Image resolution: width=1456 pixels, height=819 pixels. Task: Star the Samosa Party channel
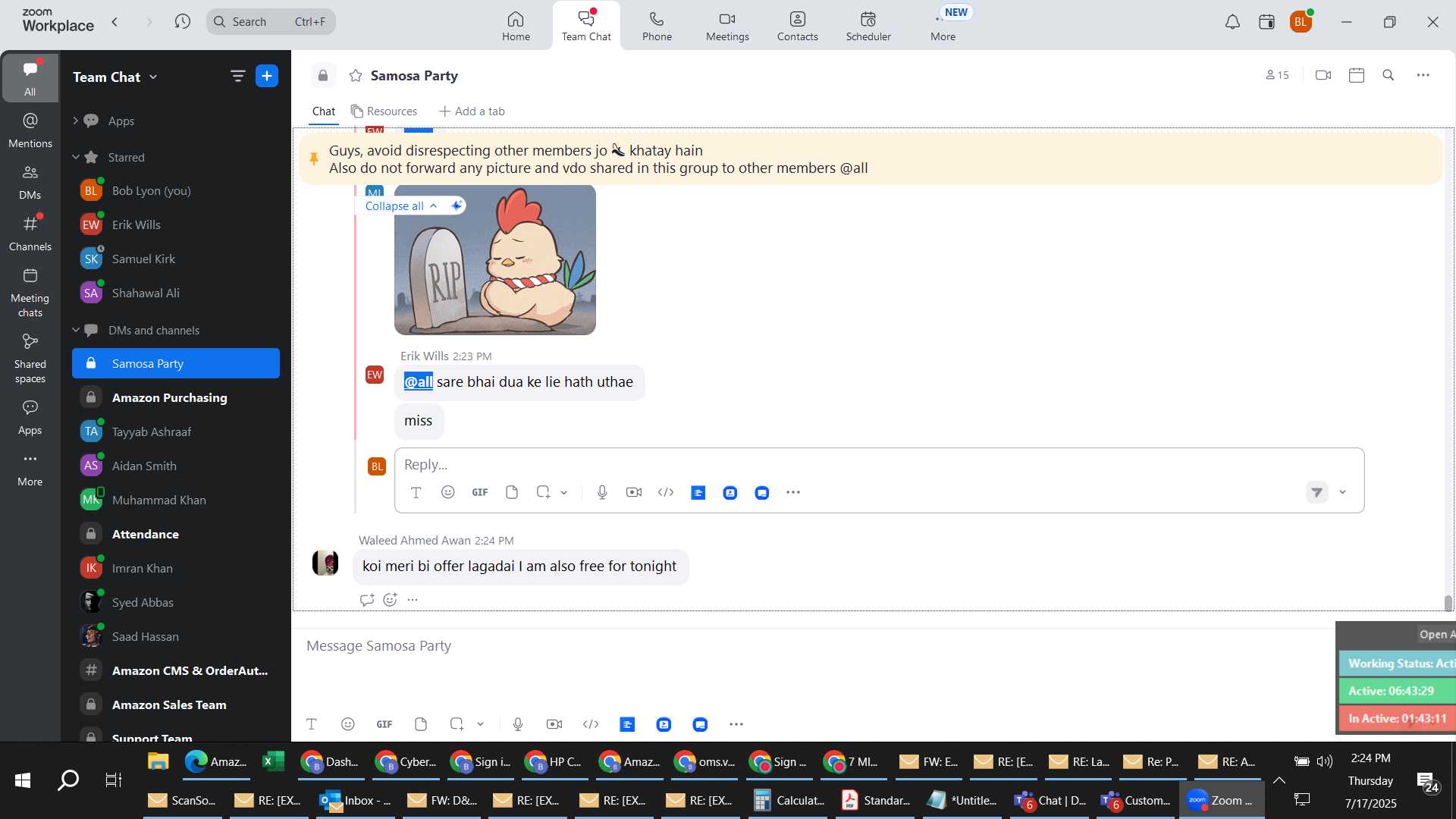(x=356, y=75)
